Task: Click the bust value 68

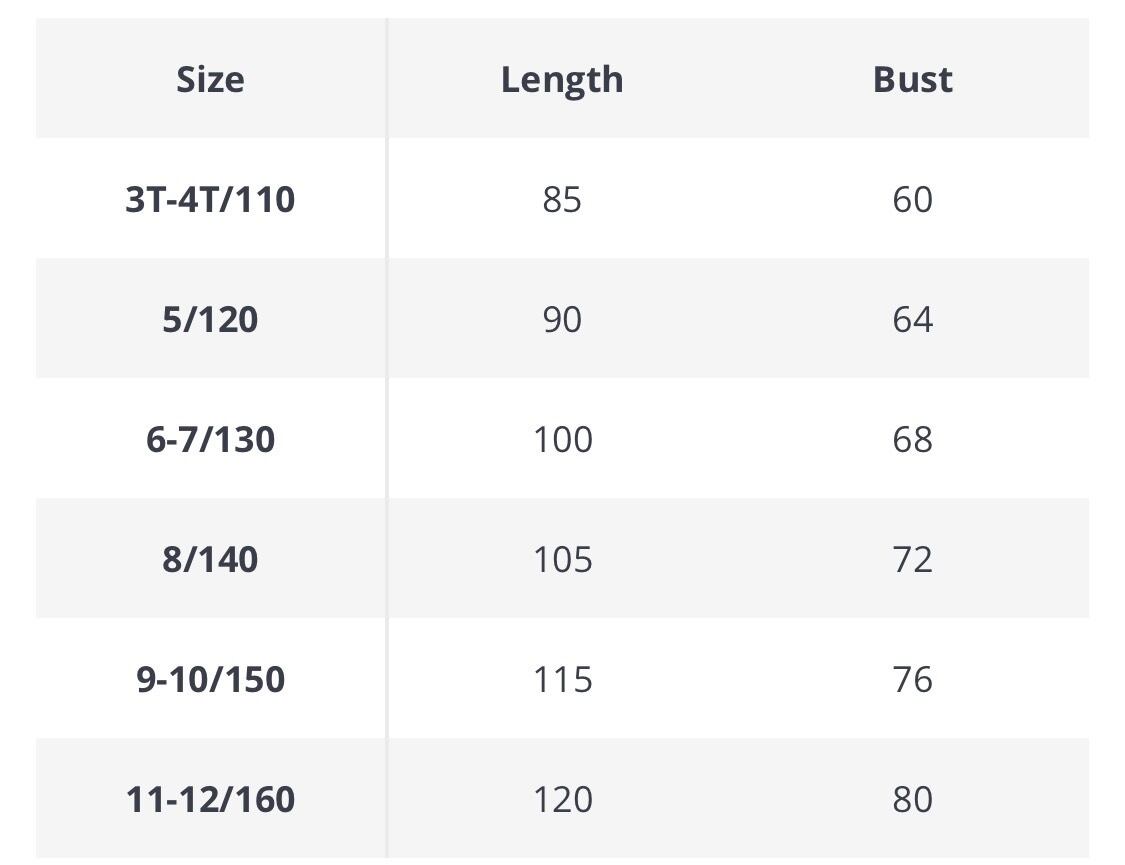Action: pyautogui.click(x=913, y=439)
